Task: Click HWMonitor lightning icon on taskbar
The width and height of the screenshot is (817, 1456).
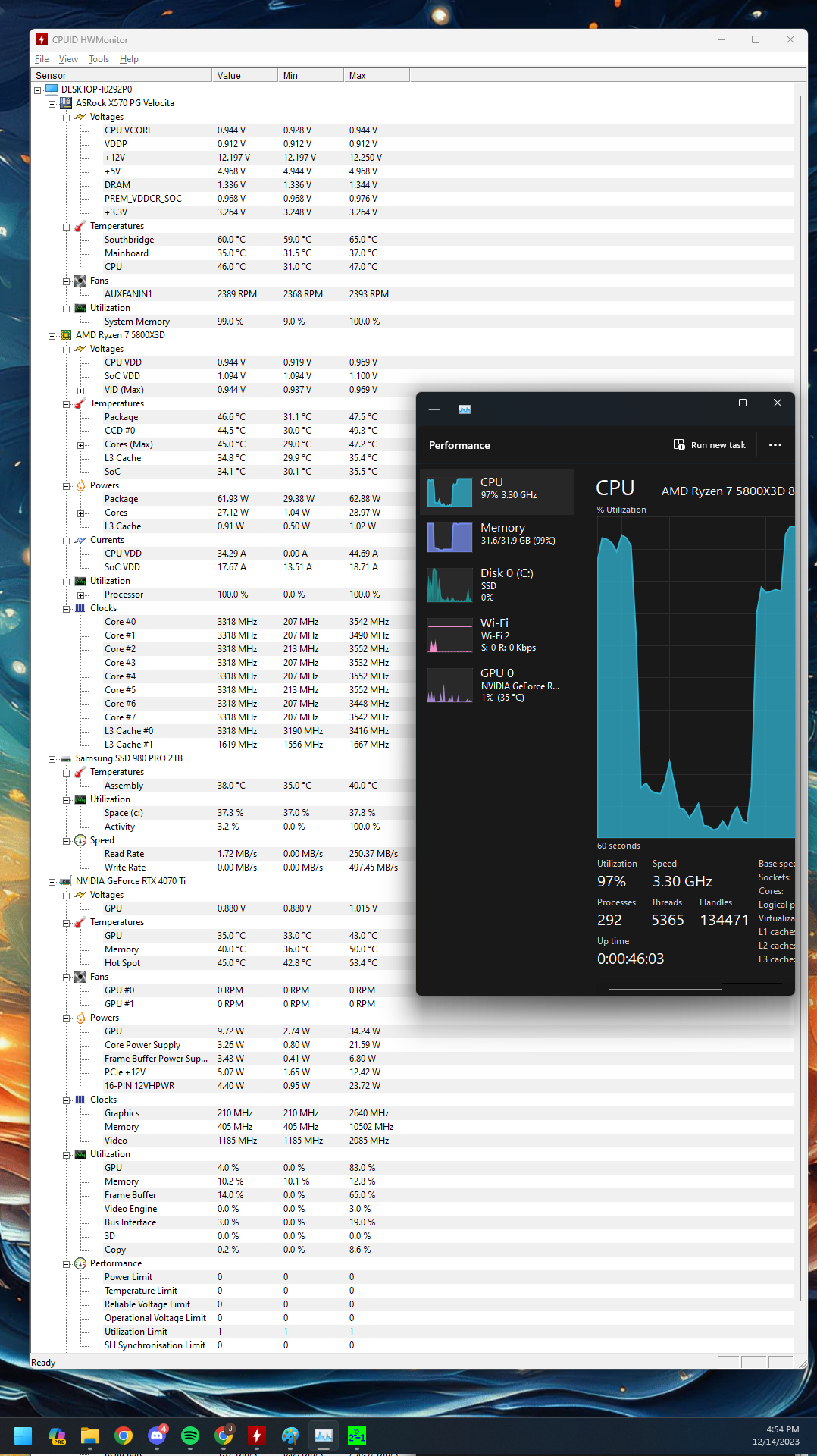Action: [x=257, y=1436]
